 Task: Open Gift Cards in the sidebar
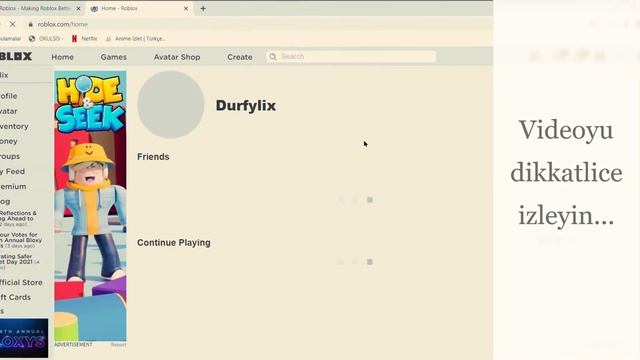(x=16, y=297)
